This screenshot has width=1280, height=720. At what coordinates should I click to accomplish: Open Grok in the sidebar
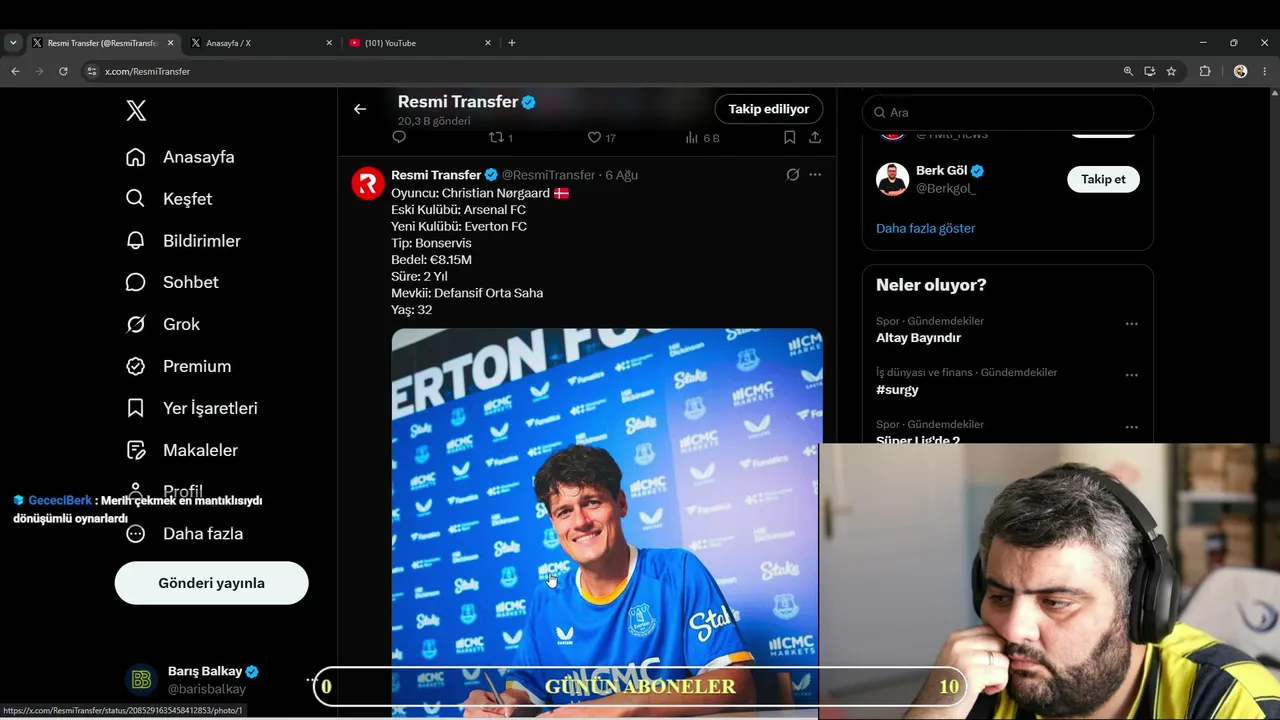(x=163, y=325)
